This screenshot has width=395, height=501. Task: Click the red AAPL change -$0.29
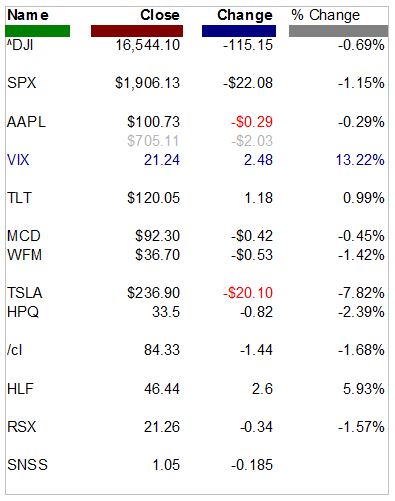(x=252, y=122)
